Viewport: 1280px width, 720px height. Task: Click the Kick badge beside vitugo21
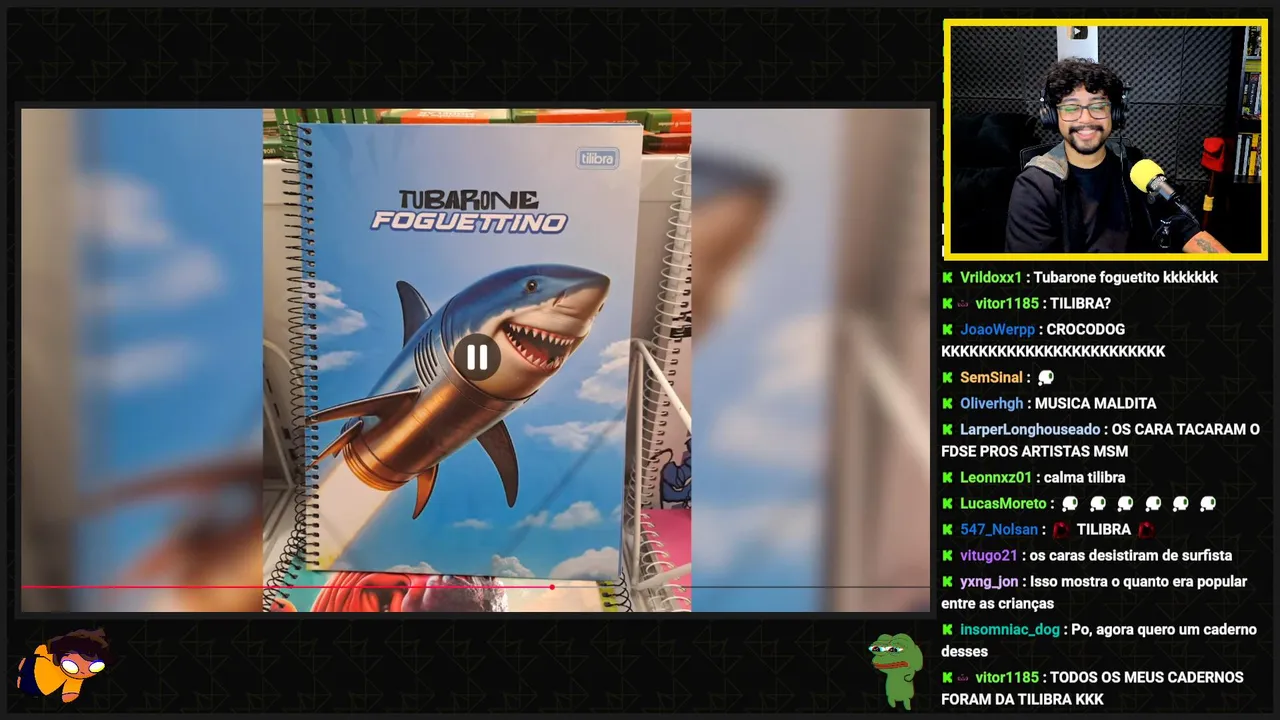[947, 556]
